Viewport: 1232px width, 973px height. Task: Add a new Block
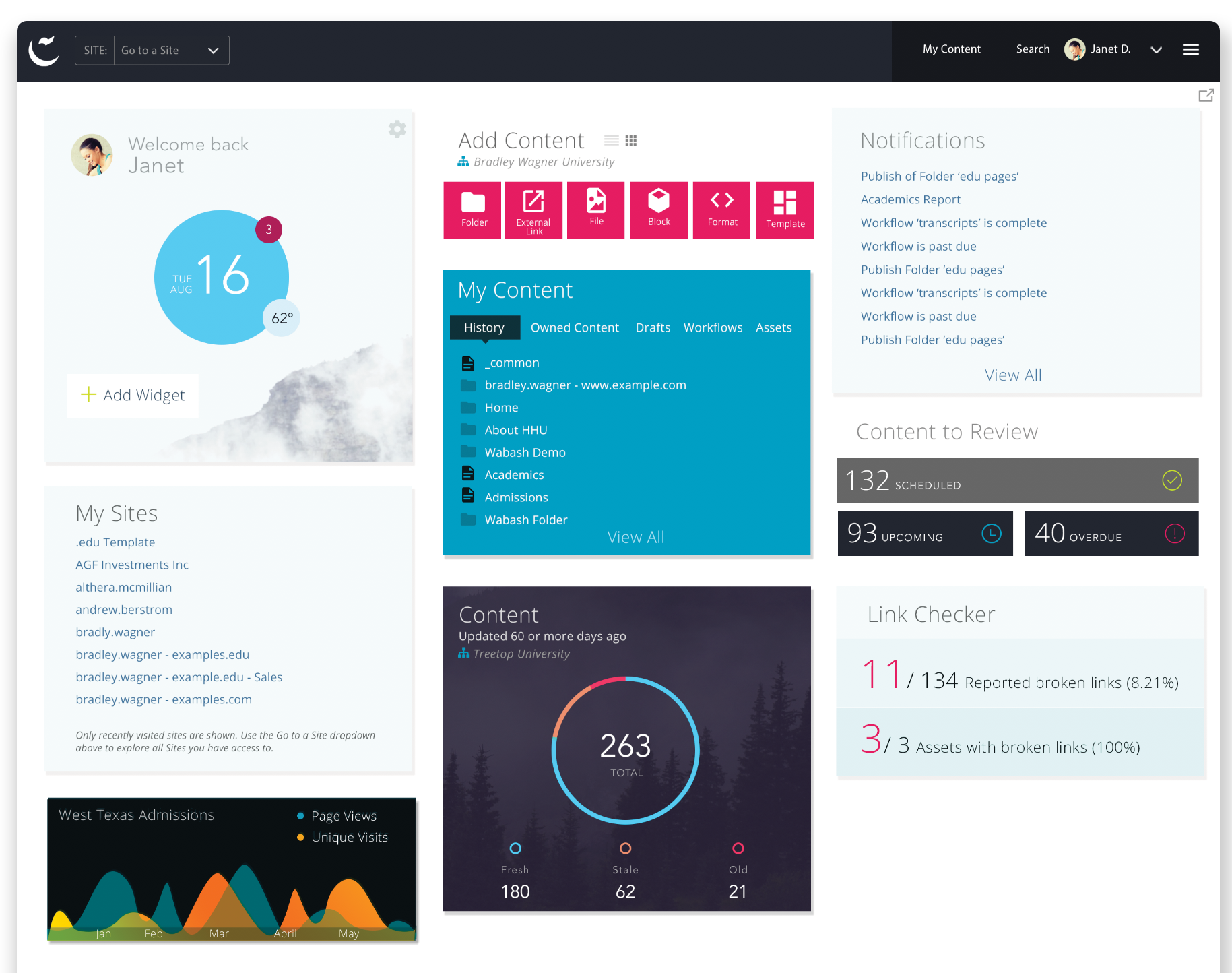click(659, 210)
